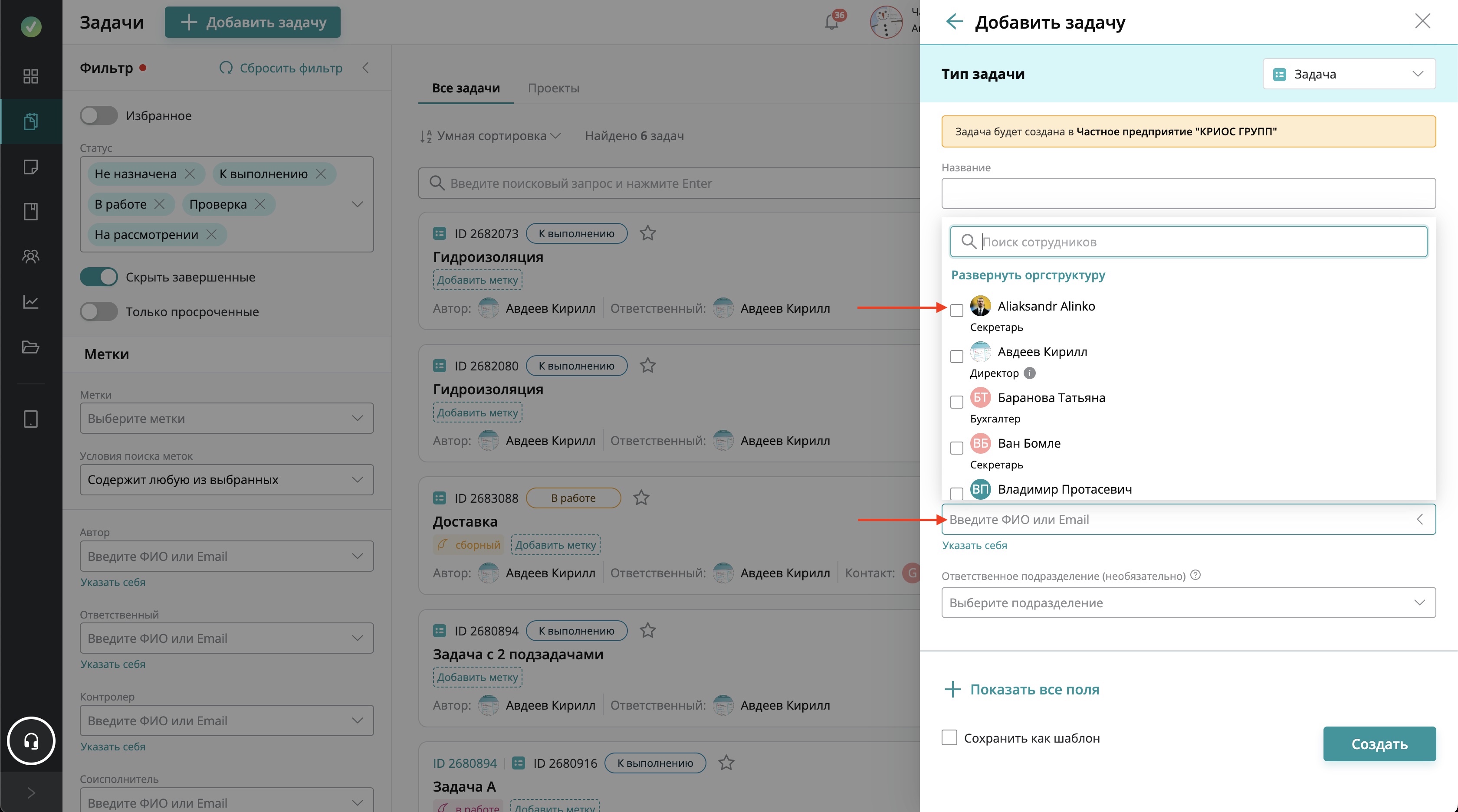Enable Сохранить как шаблон checkbox

point(949,737)
